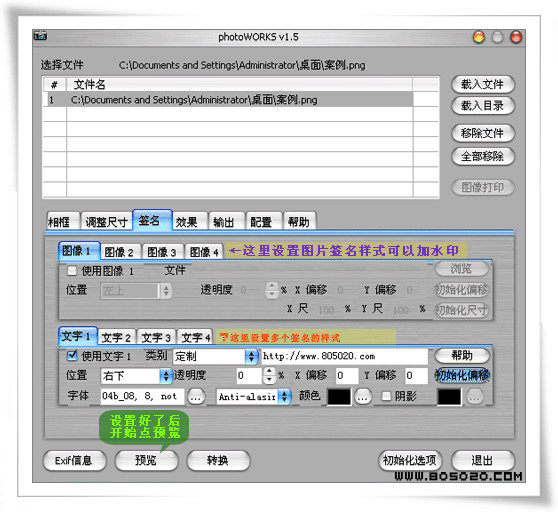Increase text transparency with stepper arrow

pos(269,371)
